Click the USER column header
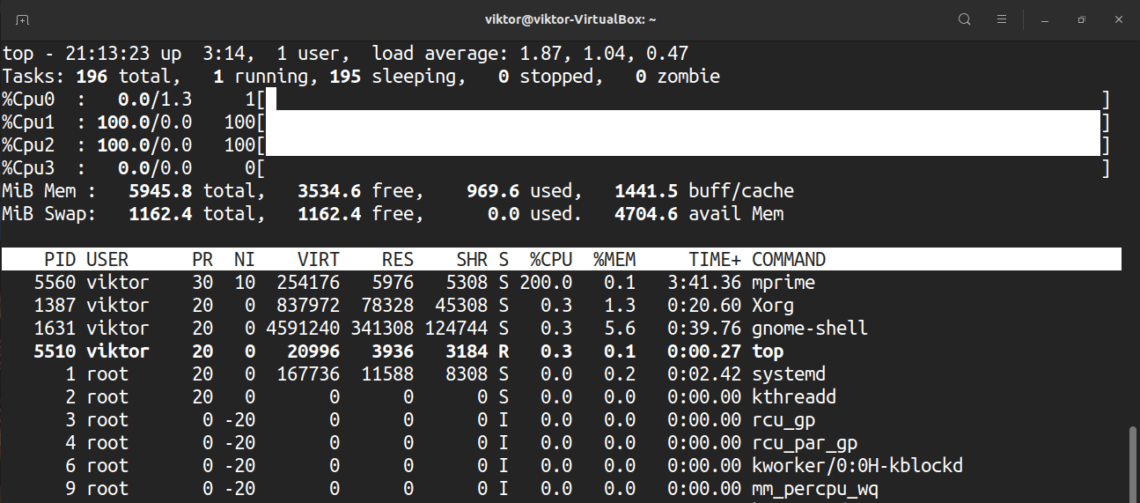Viewport: 1140px width, 503px height. pos(107,259)
